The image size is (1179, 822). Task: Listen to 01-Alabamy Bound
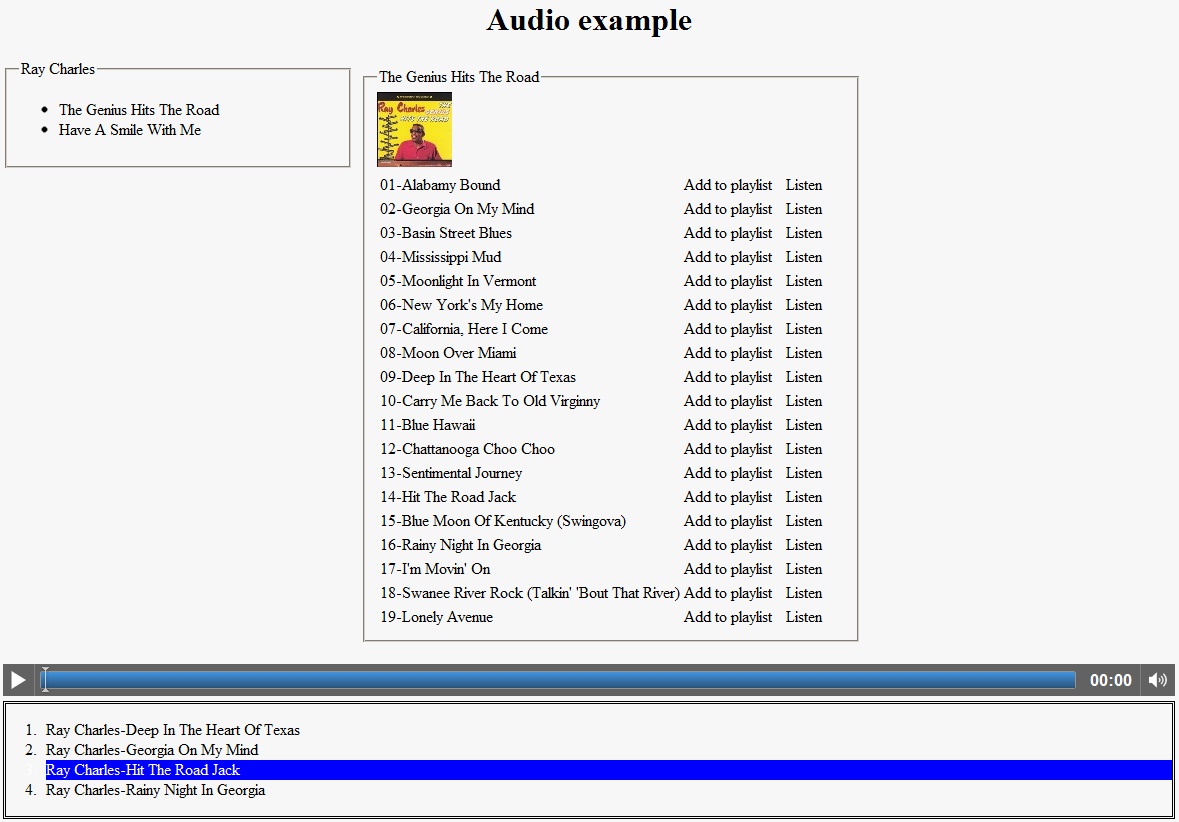click(x=804, y=185)
